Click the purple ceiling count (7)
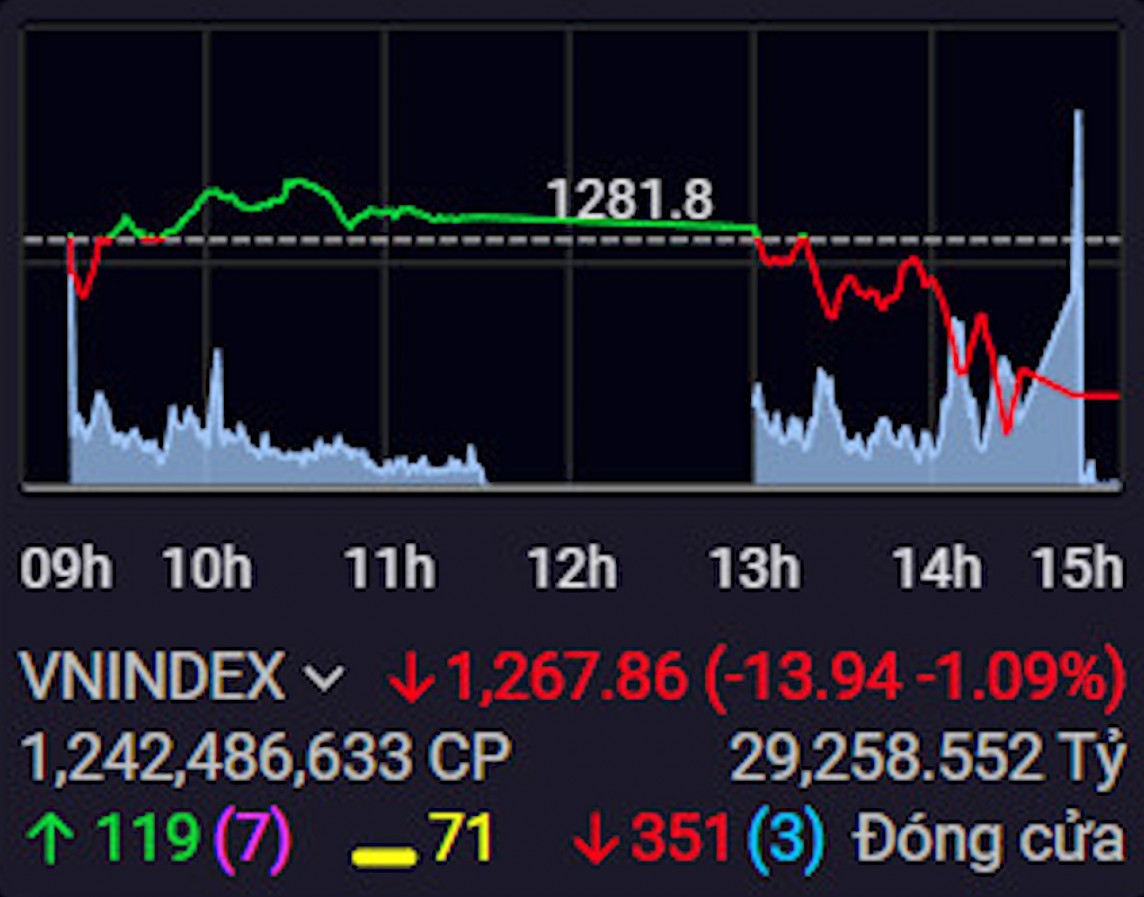1144x897 pixels. [x=255, y=838]
